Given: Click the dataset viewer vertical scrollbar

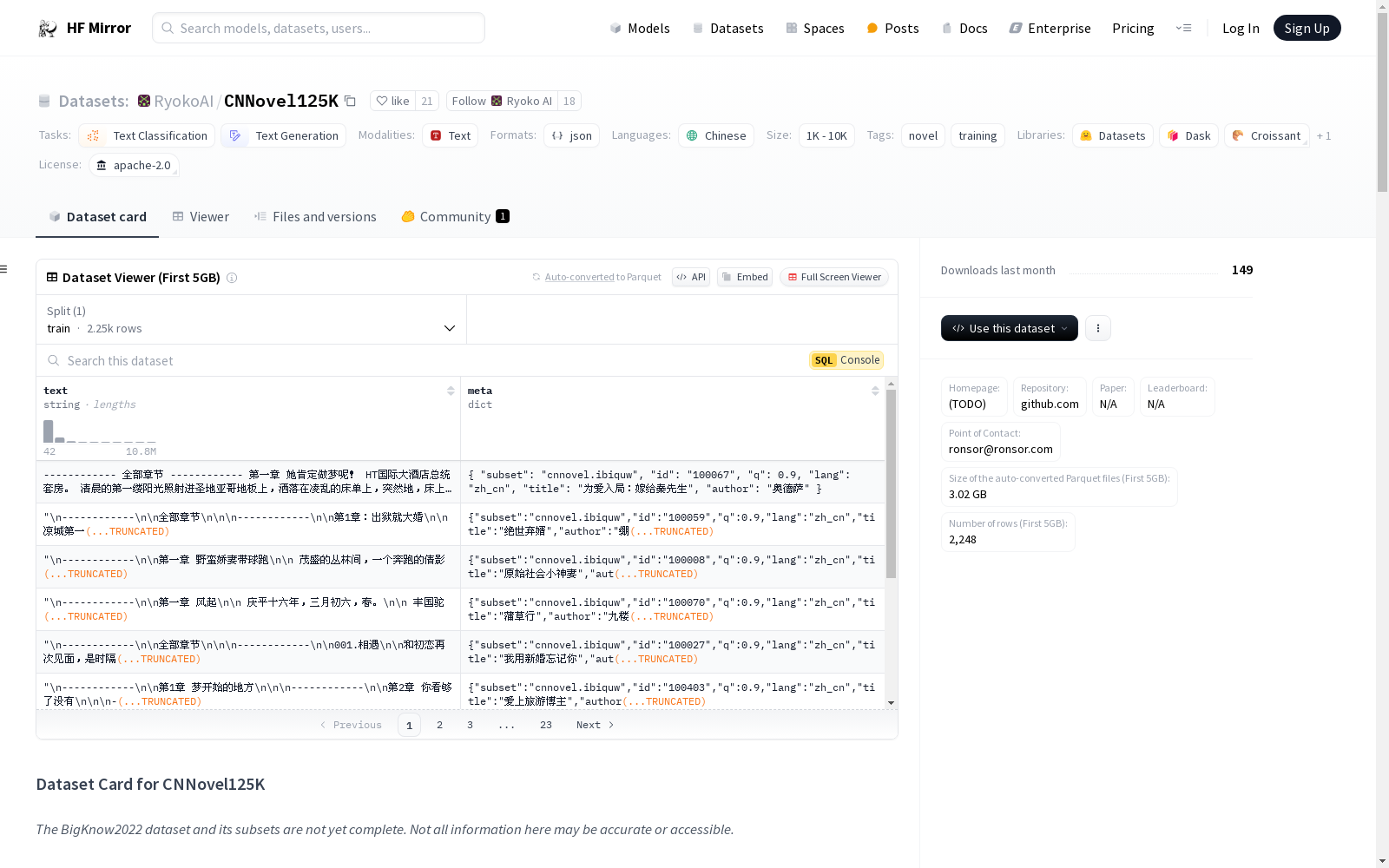Looking at the screenshot, I should 891,484.
